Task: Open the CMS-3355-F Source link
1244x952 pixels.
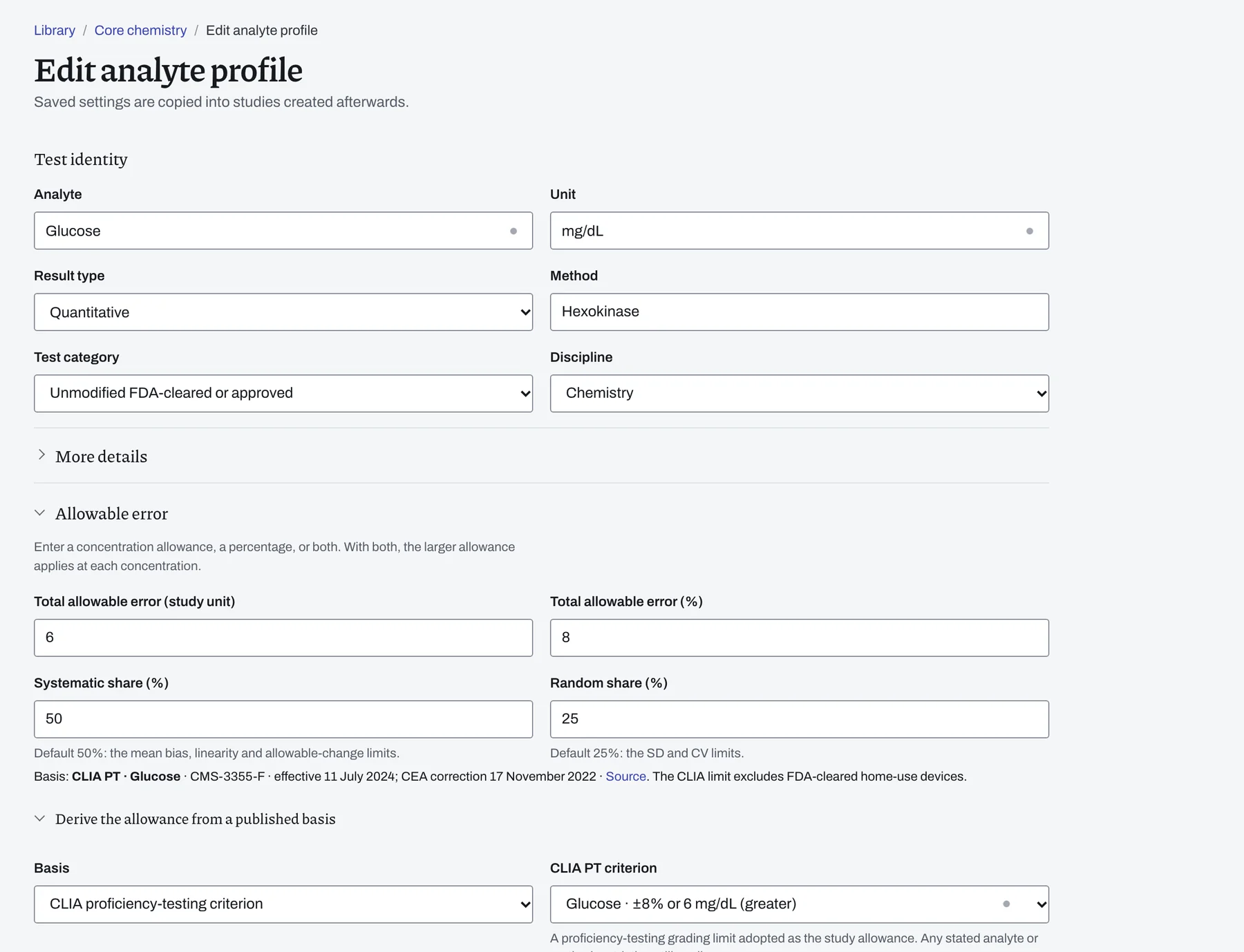Action: (x=625, y=777)
